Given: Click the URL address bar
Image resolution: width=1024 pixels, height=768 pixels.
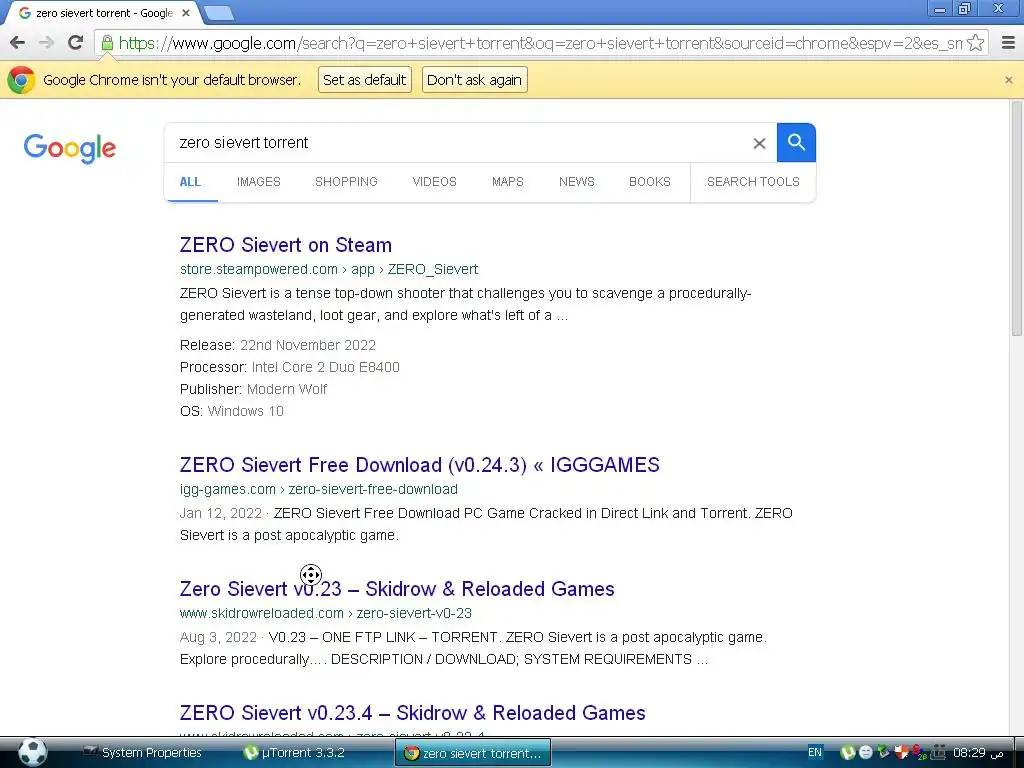Looking at the screenshot, I should (540, 43).
